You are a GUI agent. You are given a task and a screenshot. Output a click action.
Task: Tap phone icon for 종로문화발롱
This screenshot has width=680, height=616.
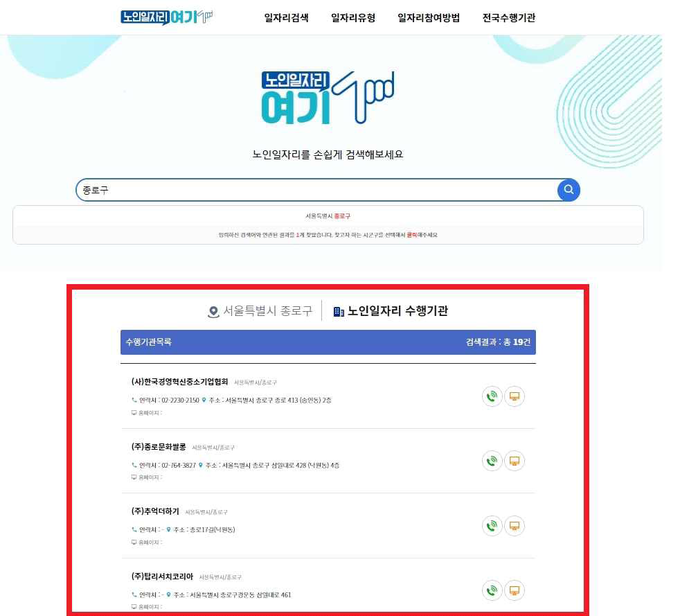pyautogui.click(x=492, y=461)
